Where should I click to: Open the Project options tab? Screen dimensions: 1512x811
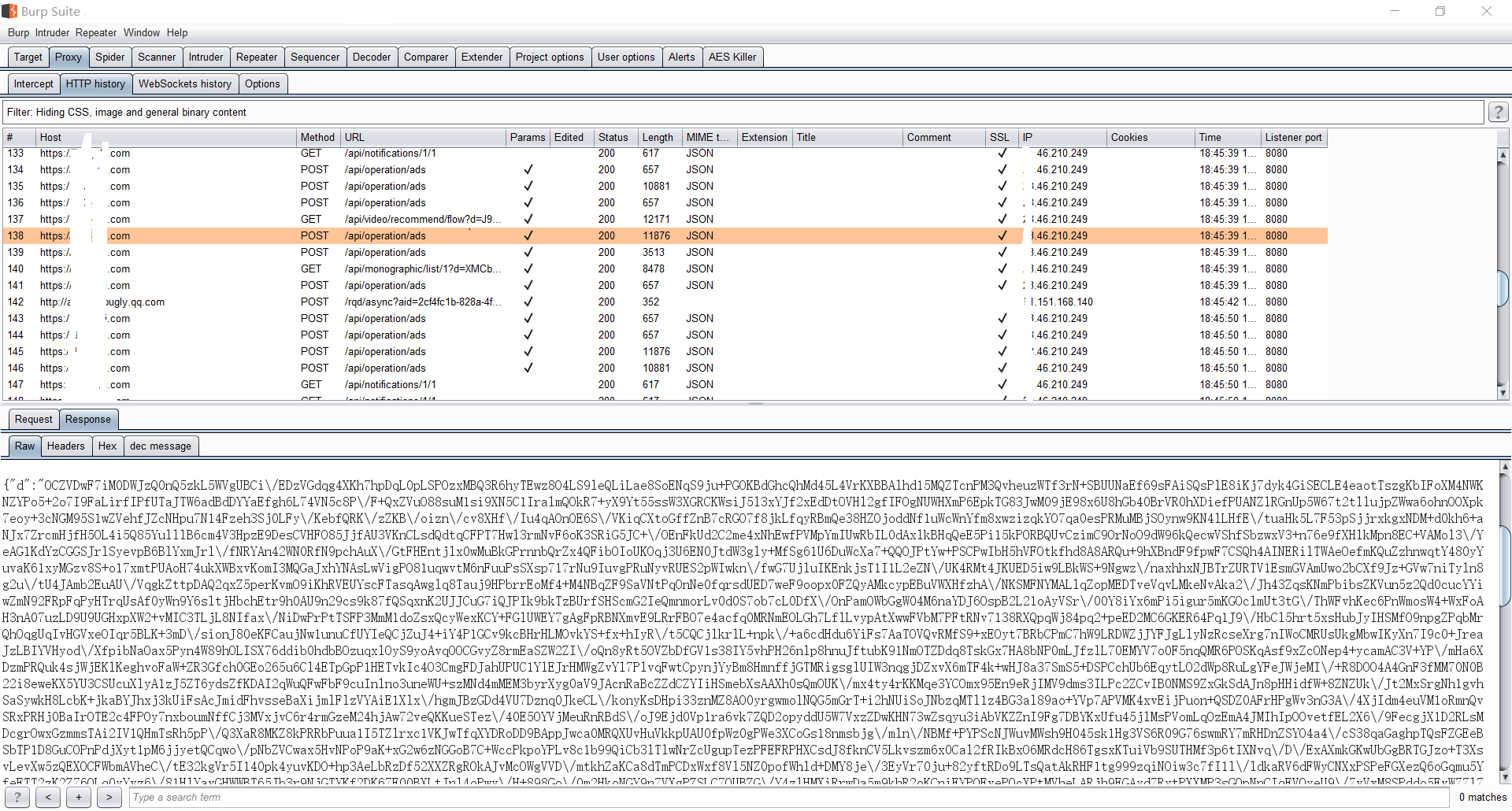point(550,57)
